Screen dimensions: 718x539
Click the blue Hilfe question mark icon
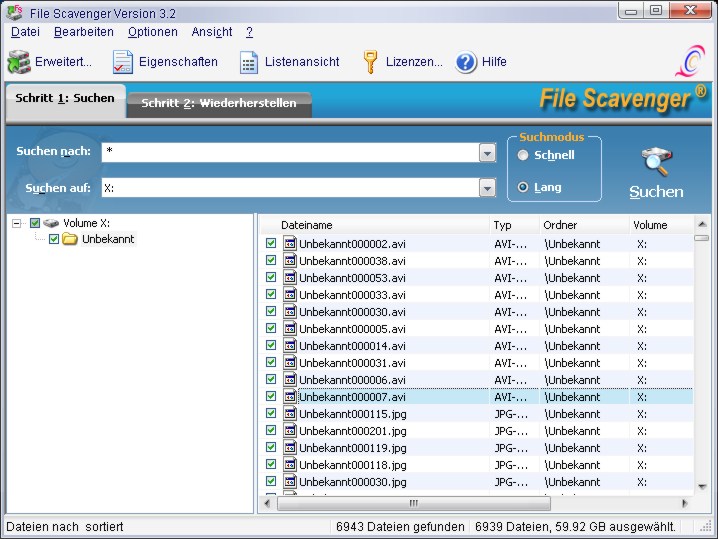pos(466,62)
